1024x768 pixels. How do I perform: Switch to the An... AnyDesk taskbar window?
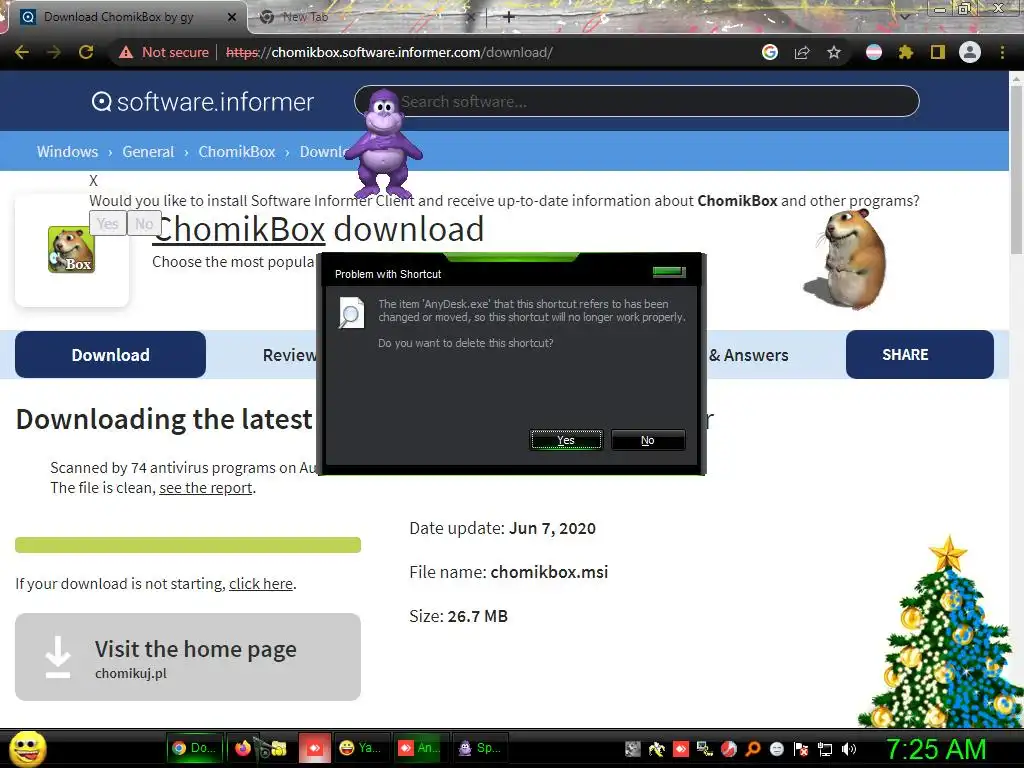pos(421,748)
